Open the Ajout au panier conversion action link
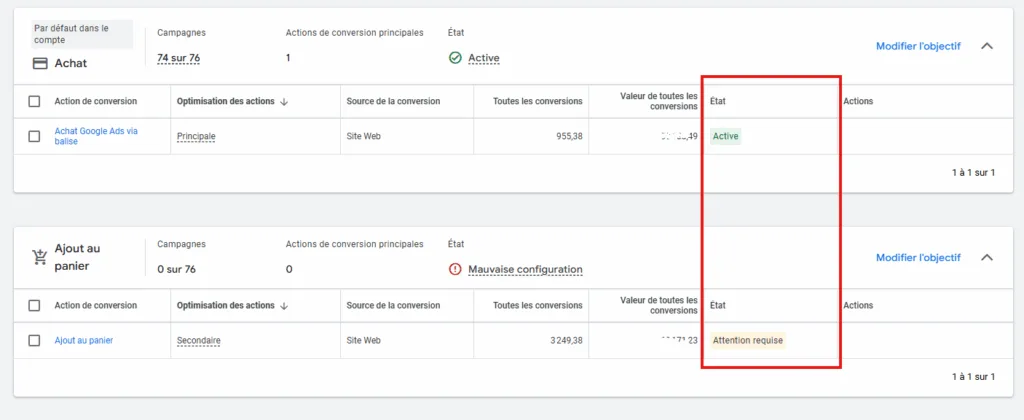The width and height of the screenshot is (1024, 420). pos(84,340)
